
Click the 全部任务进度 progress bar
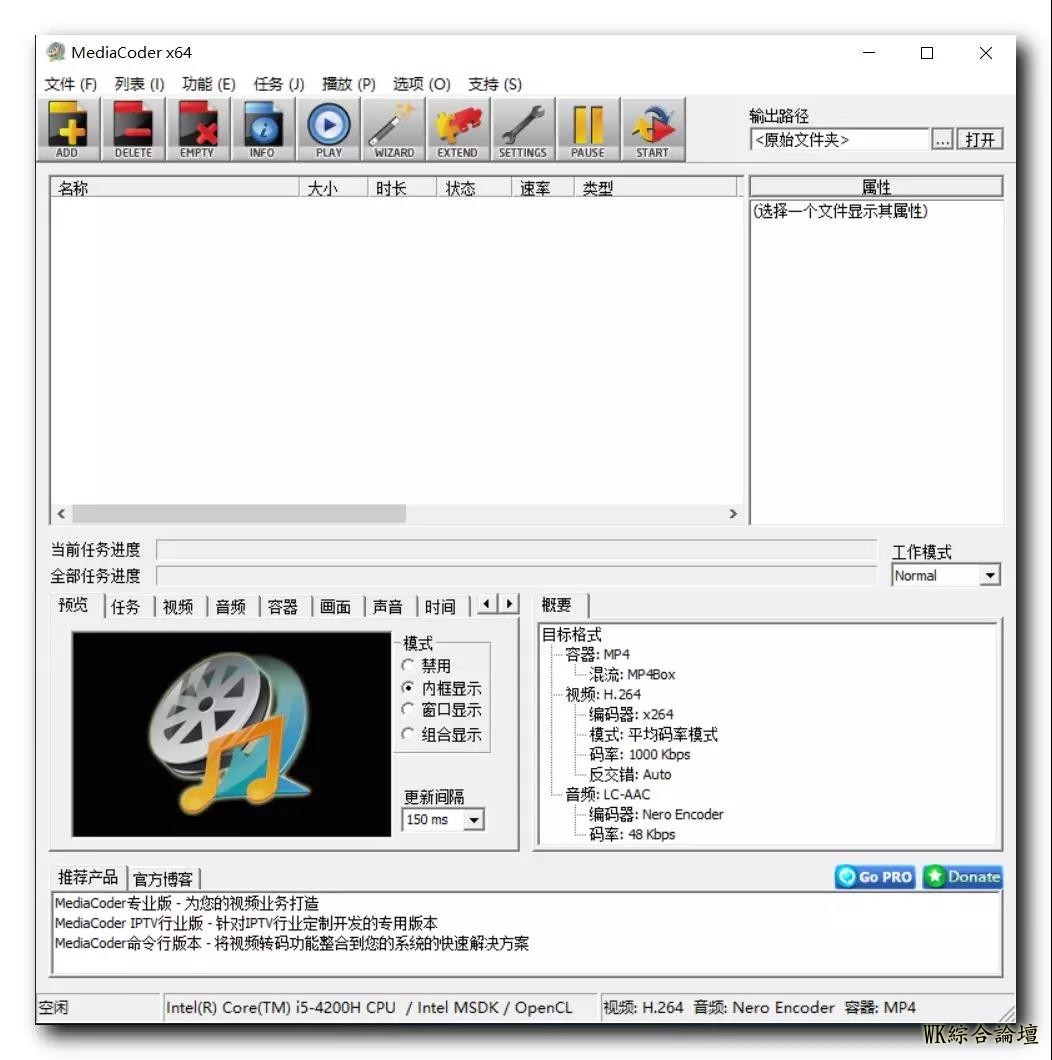click(x=517, y=576)
